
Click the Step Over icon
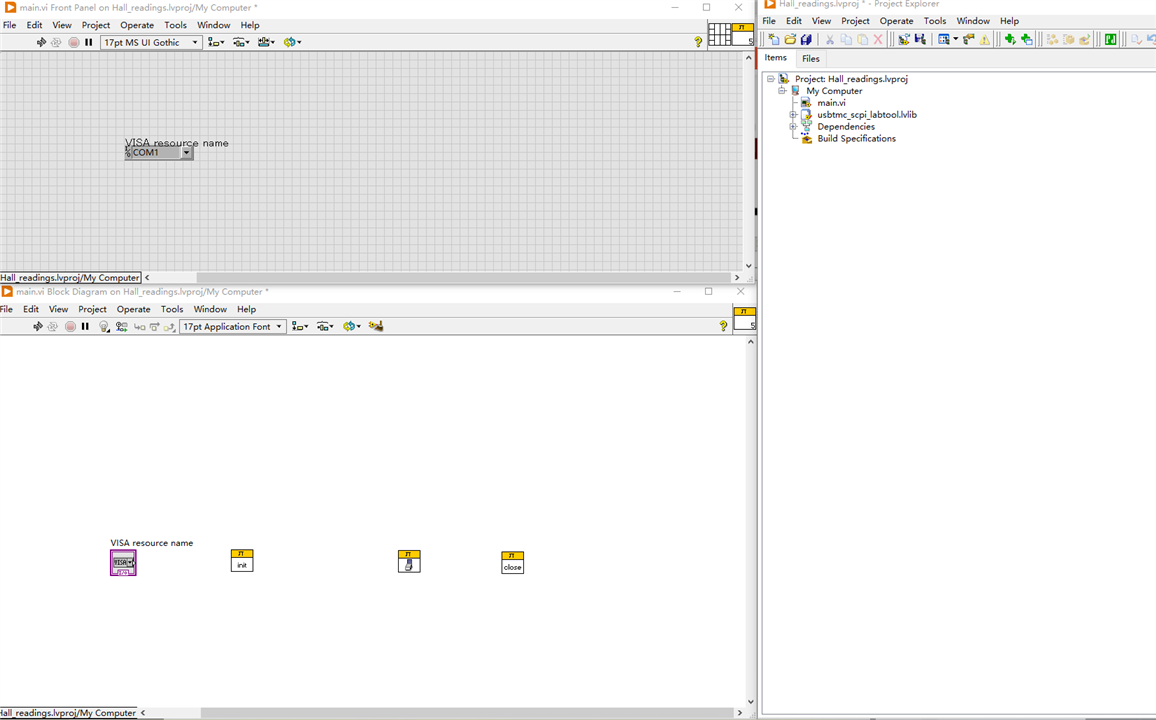tap(154, 326)
